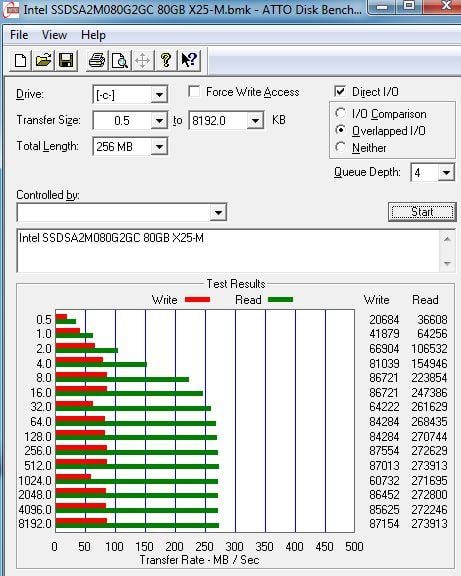Expand the 8192.0 transfer size maximum dropdown
The height and width of the screenshot is (576, 461).
255,120
